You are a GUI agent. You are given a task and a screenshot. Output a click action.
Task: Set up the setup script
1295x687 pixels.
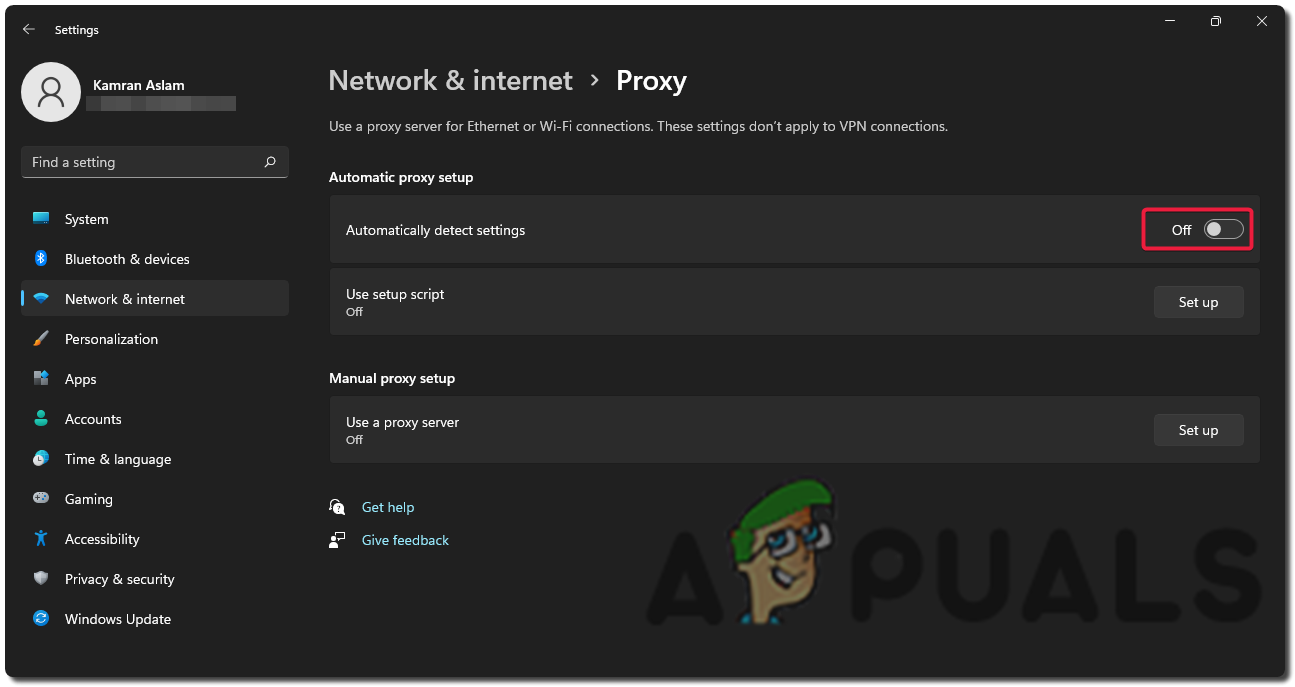pyautogui.click(x=1198, y=302)
